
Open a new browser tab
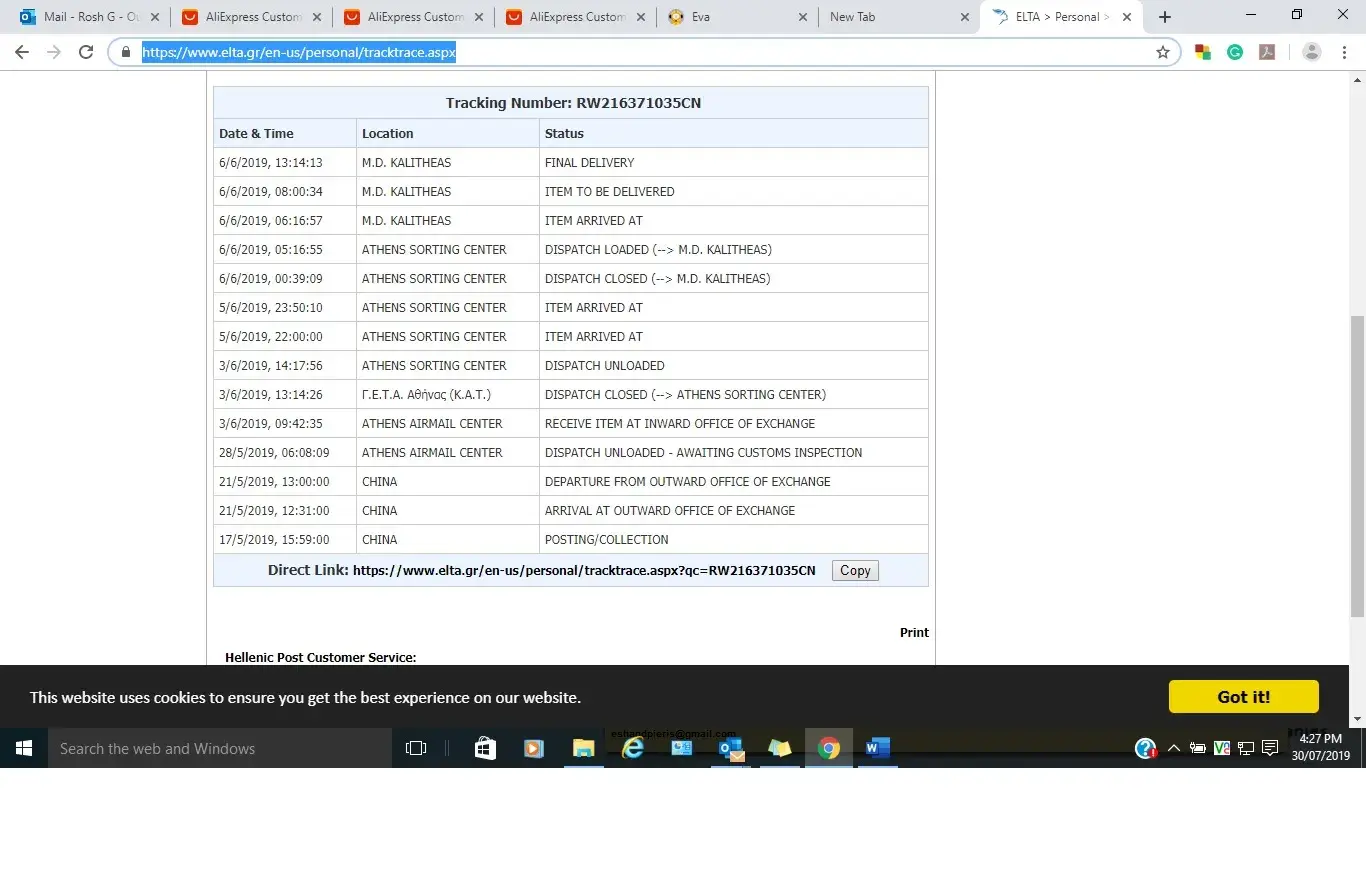tap(1164, 17)
